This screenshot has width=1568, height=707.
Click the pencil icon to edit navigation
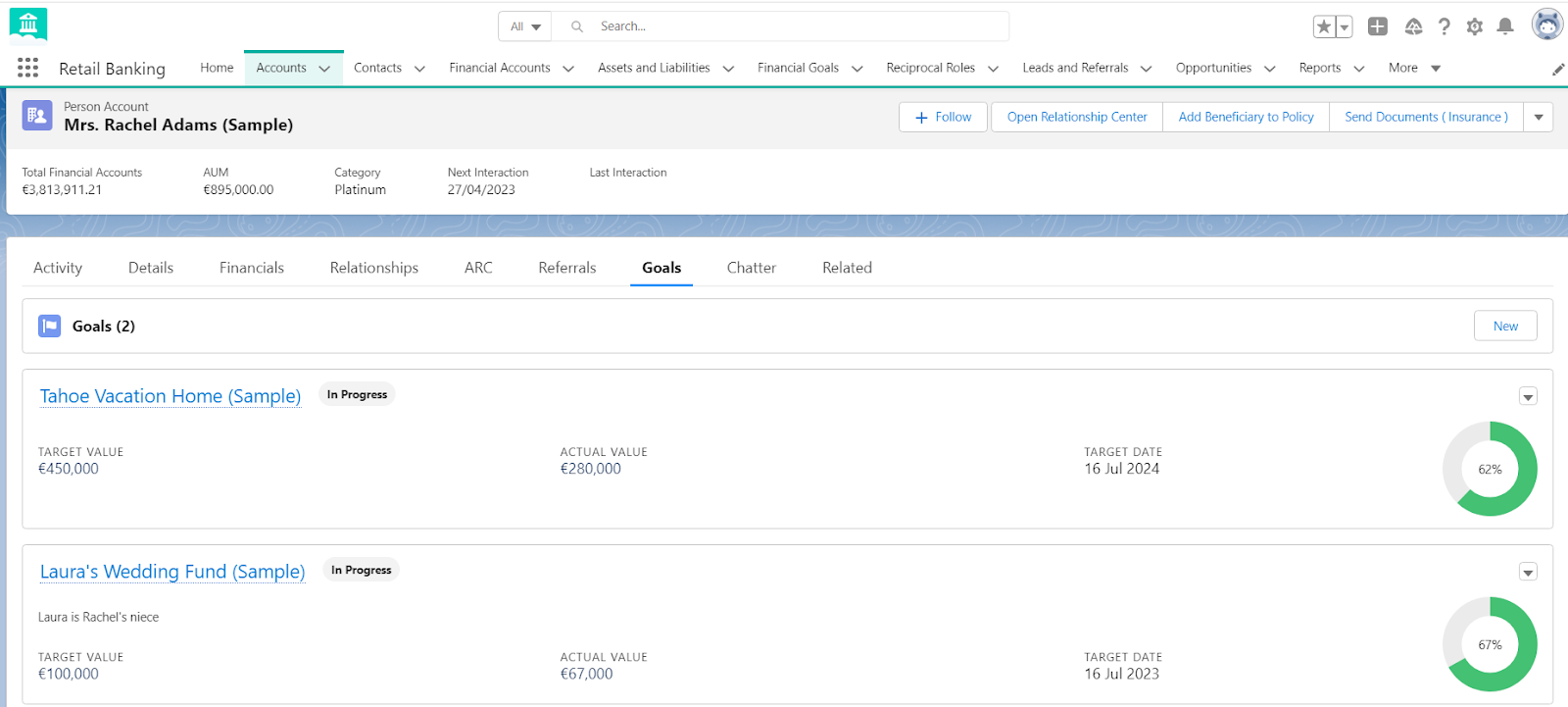click(1558, 69)
